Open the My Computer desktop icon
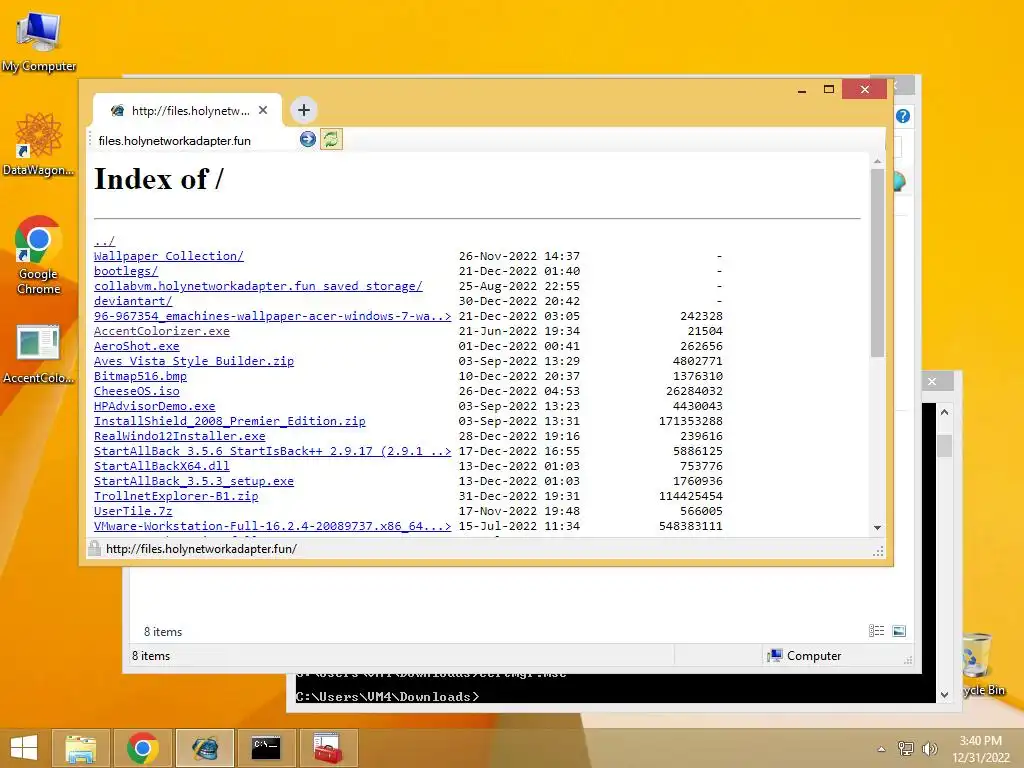 (39, 40)
